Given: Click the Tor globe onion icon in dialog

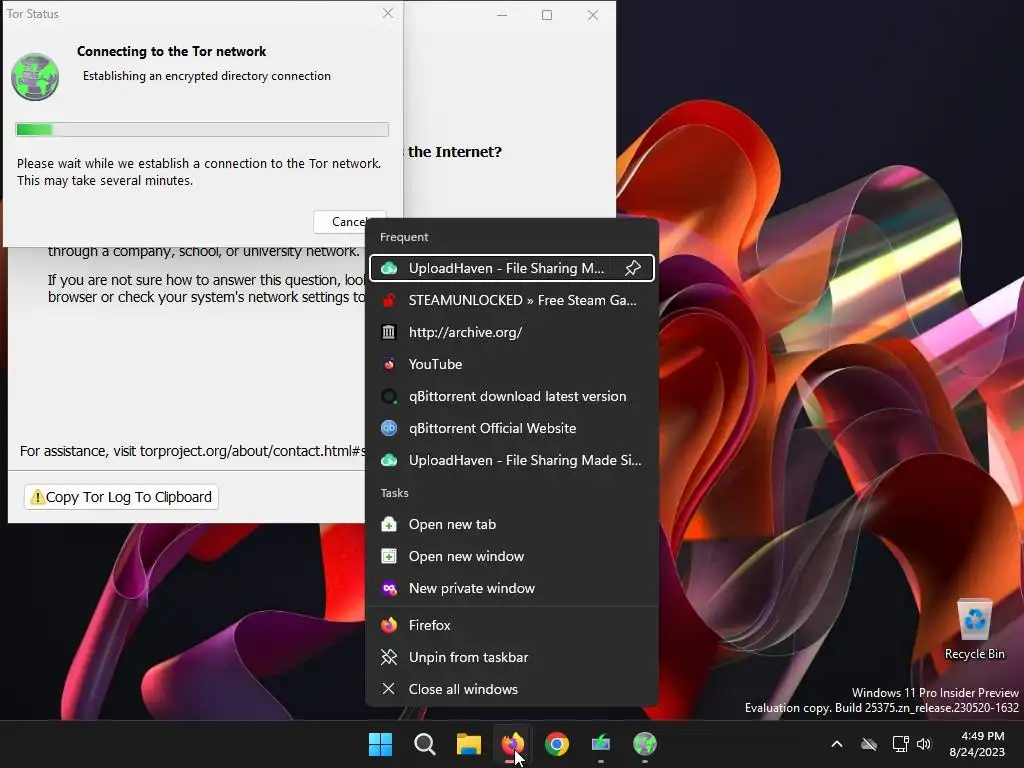Looking at the screenshot, I should tap(35, 77).
